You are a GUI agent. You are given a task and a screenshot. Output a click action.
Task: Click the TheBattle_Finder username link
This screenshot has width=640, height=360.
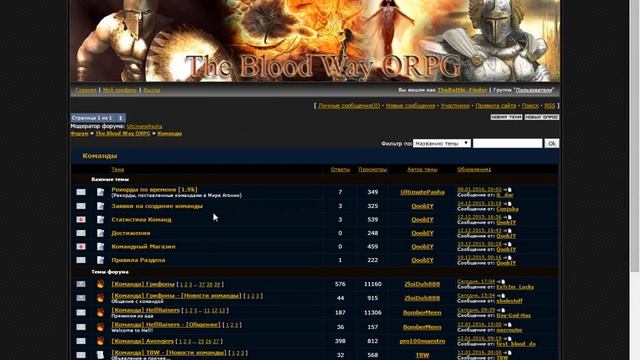pos(462,90)
